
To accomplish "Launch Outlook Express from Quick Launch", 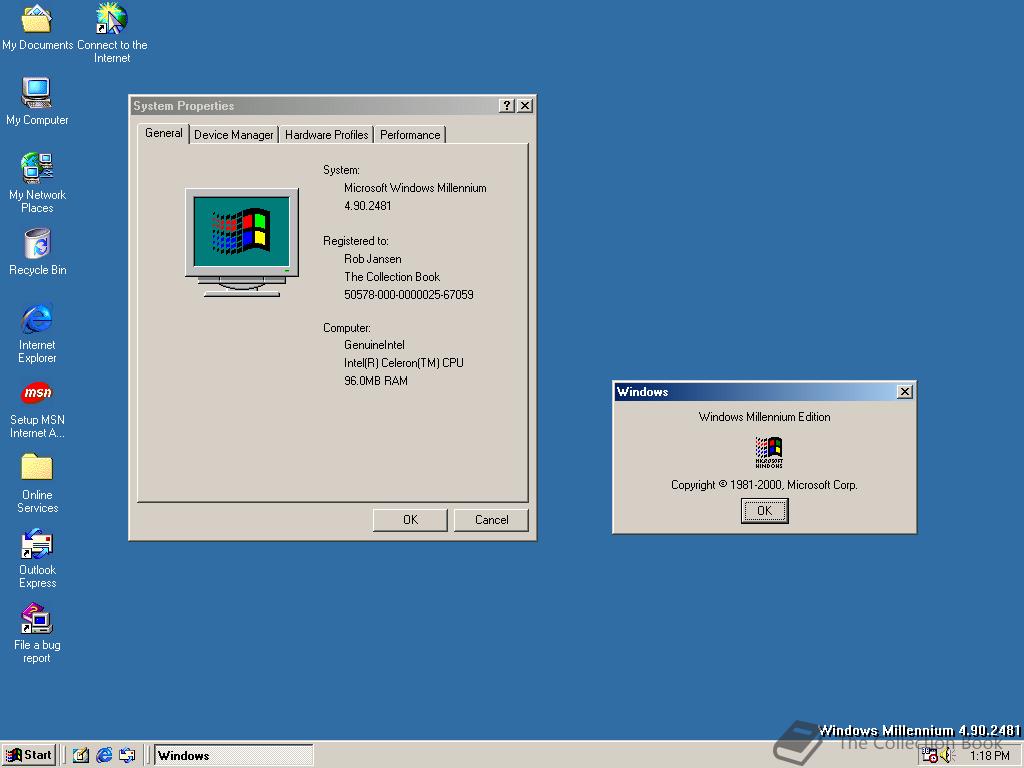I will click(127, 756).
